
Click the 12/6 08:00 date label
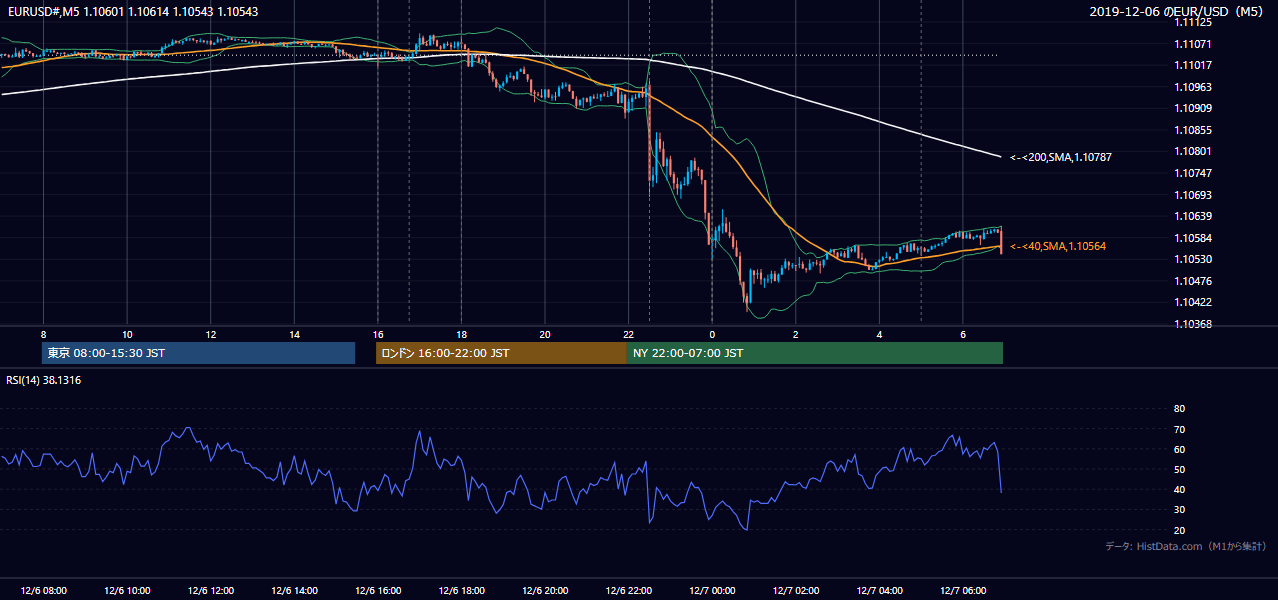[x=43, y=591]
